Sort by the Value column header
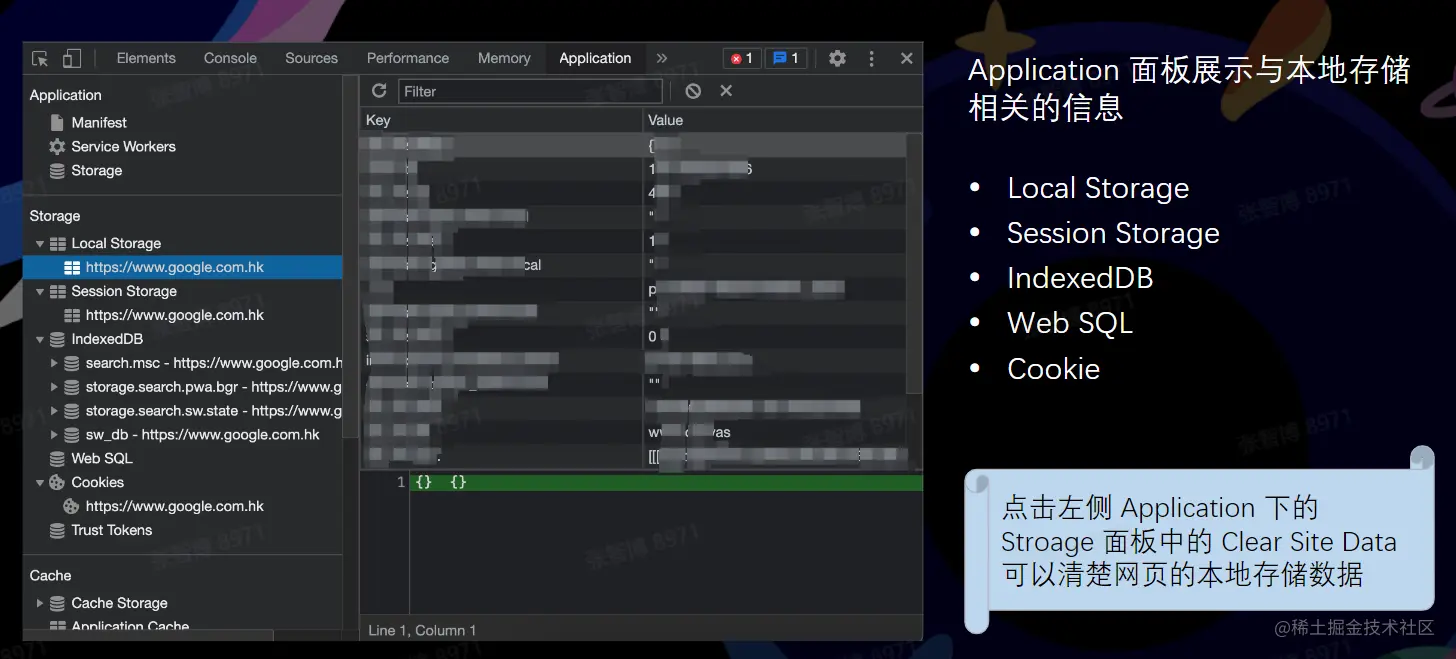The height and width of the screenshot is (659, 1456). 782,120
